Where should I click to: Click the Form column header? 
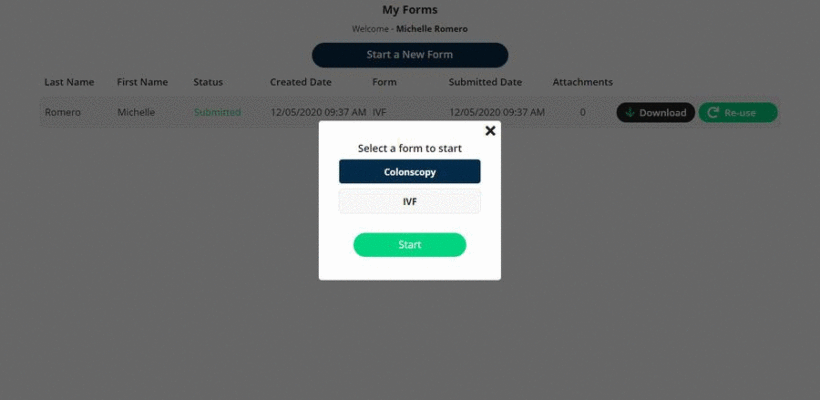(384, 82)
